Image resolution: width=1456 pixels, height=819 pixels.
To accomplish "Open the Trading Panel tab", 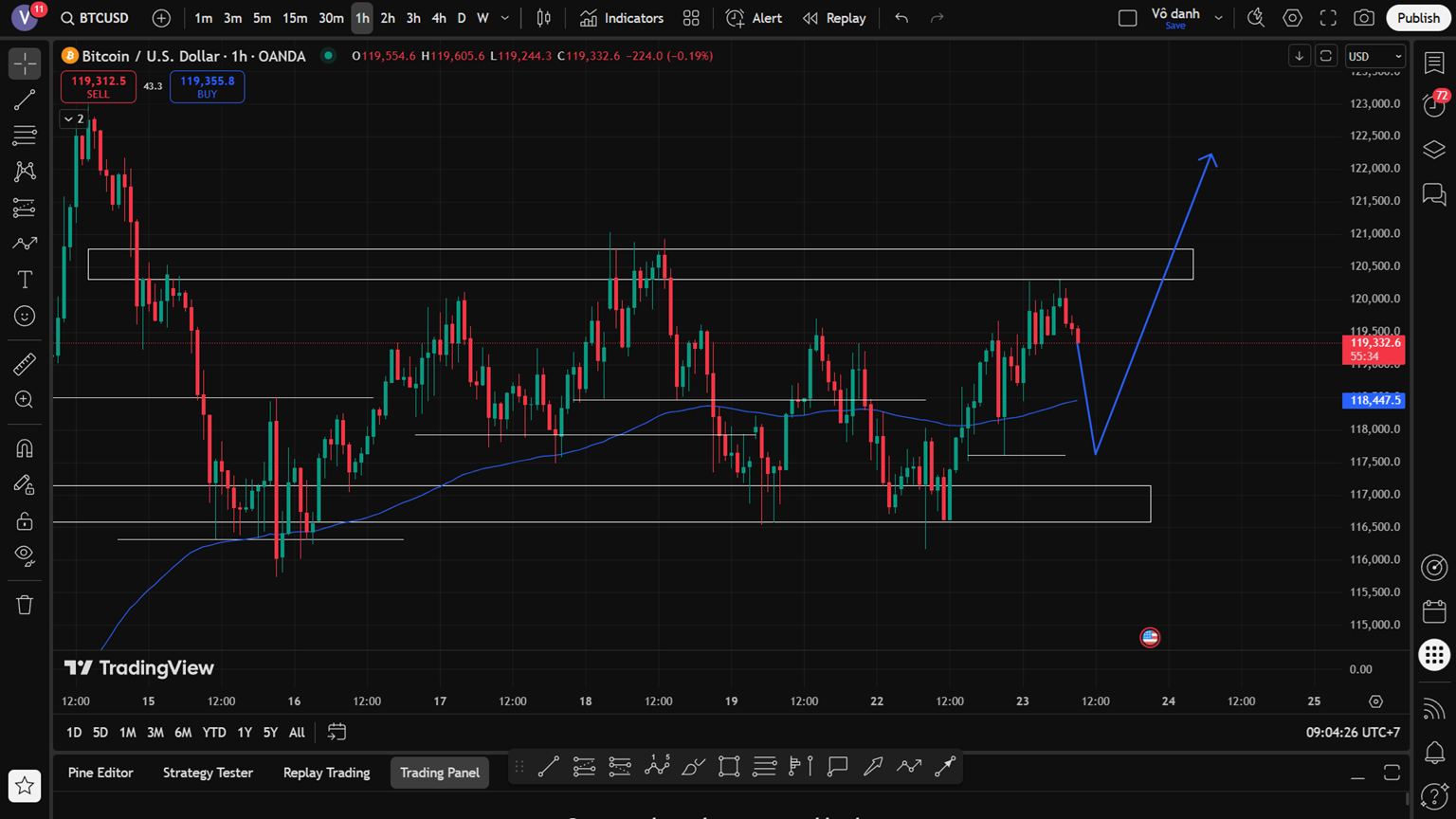I will coord(440,773).
